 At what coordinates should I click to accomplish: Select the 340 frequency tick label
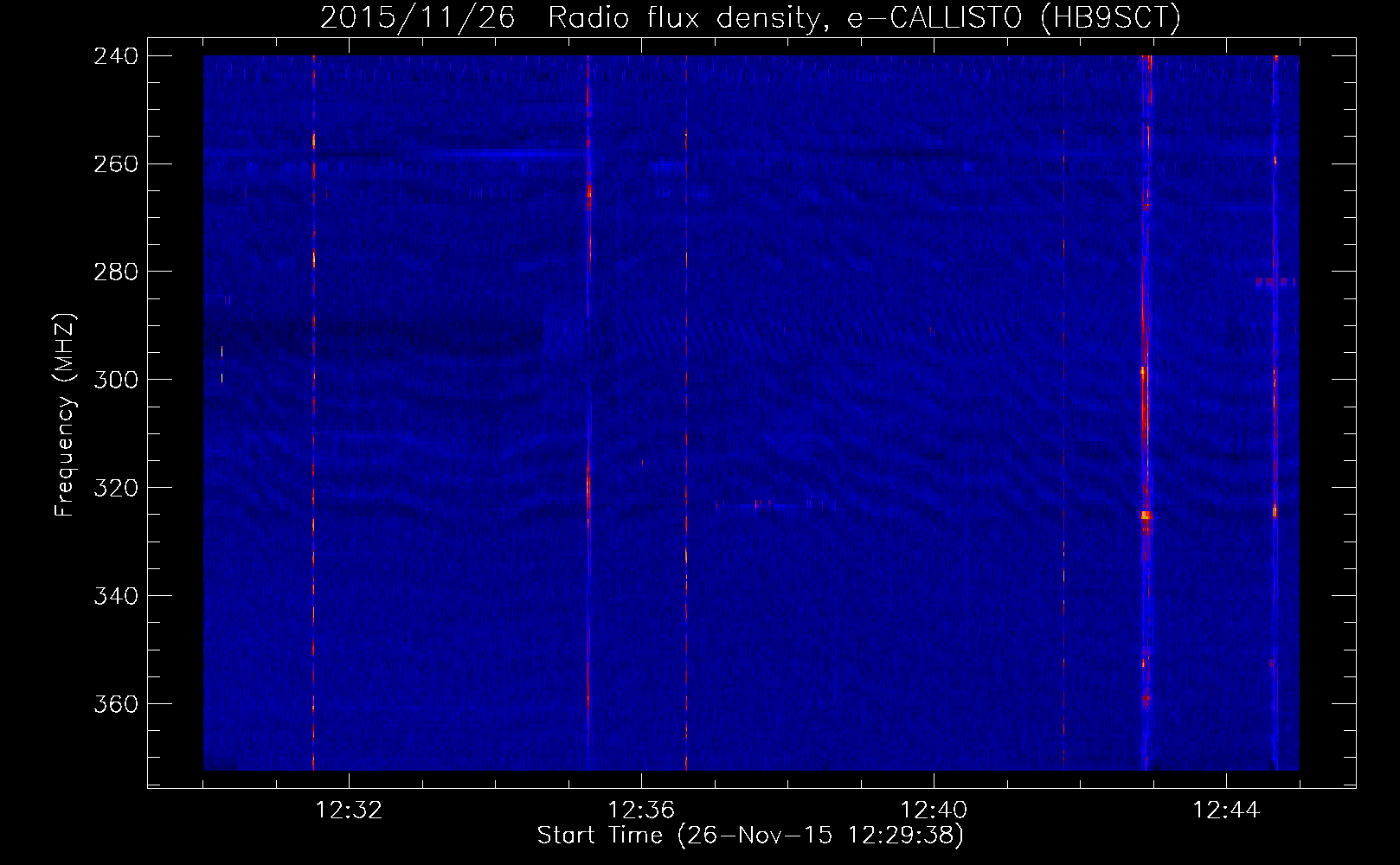pyautogui.click(x=116, y=596)
